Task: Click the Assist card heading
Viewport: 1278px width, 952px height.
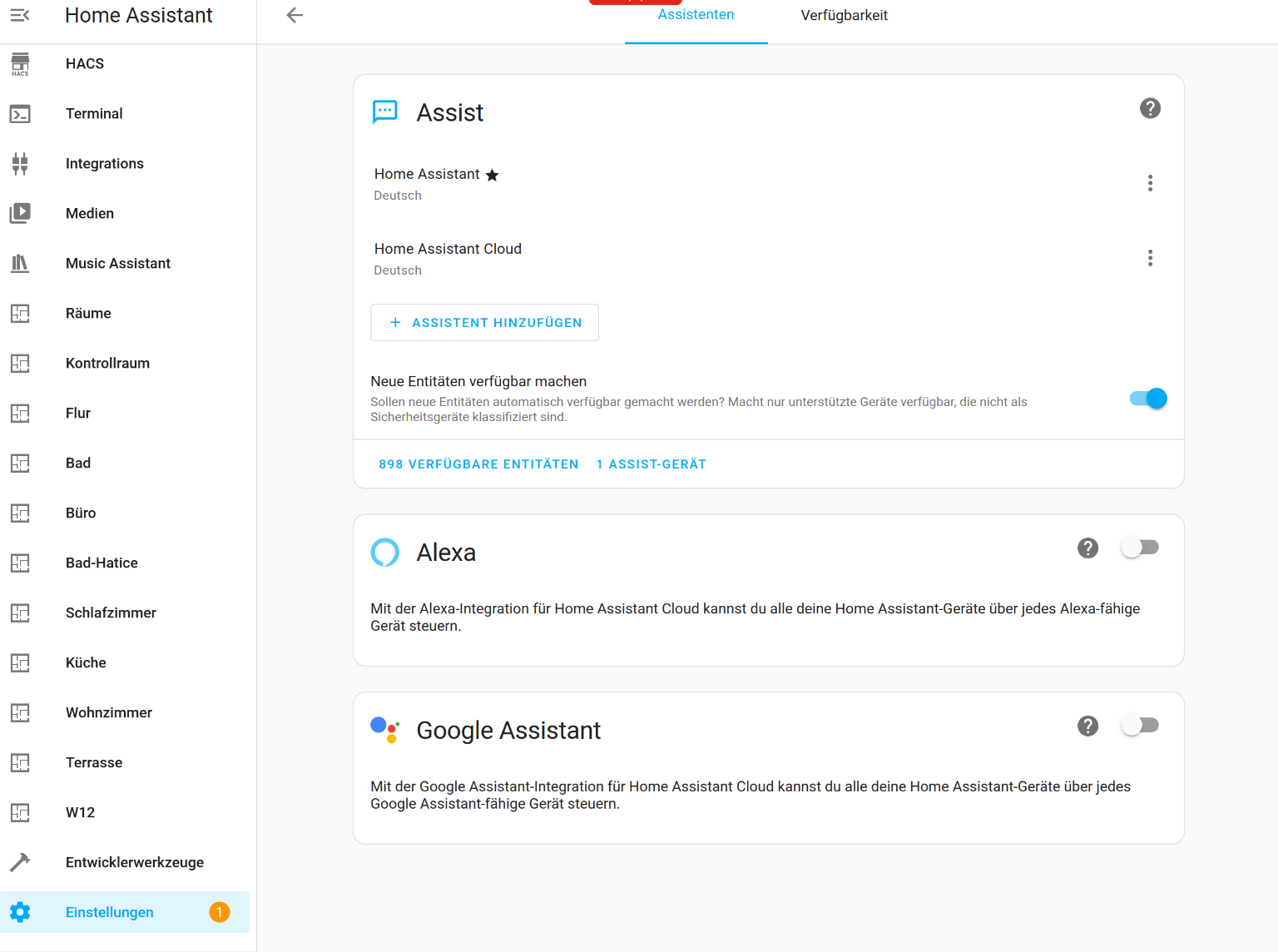Action: [449, 112]
